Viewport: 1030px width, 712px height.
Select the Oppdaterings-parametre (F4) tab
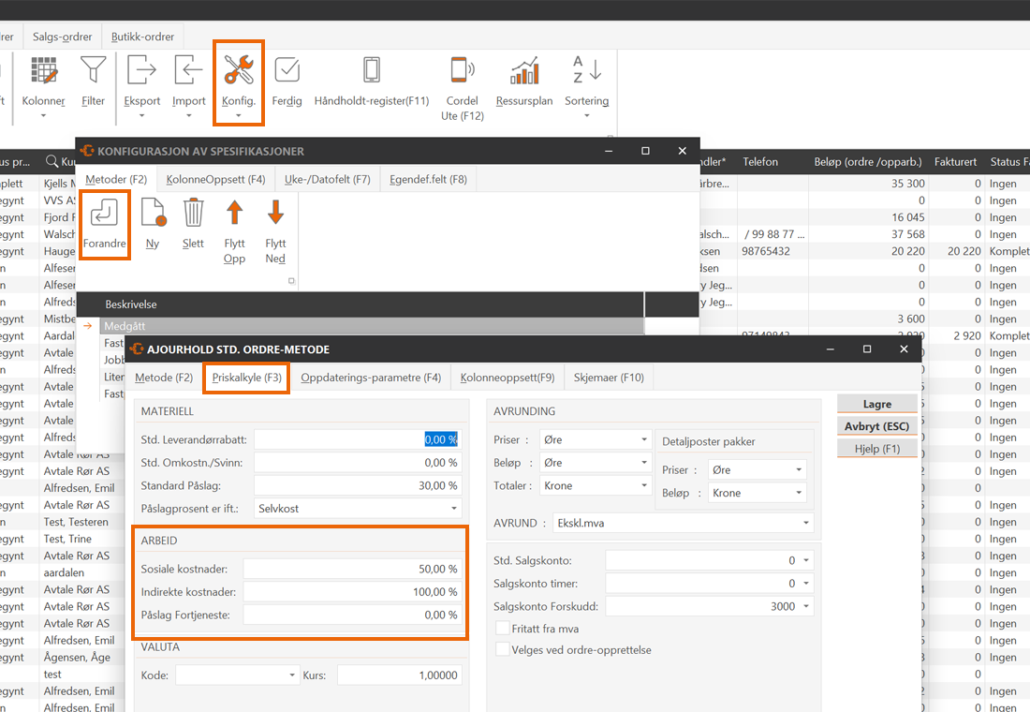tap(370, 378)
